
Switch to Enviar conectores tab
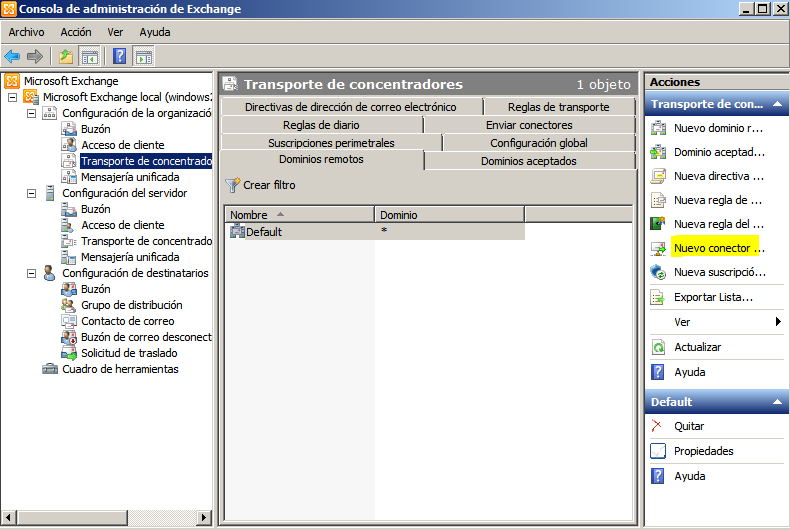pos(529,125)
